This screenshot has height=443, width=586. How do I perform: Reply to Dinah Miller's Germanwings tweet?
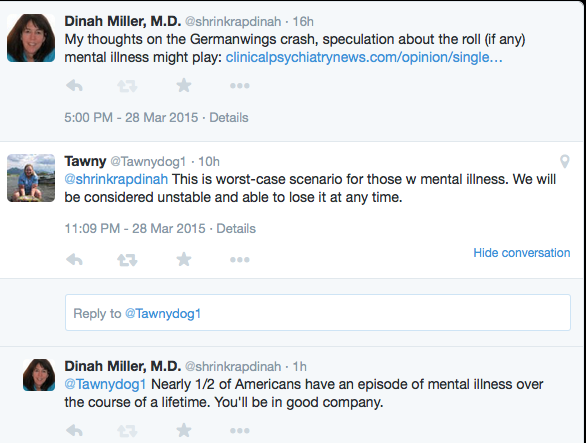(x=74, y=86)
